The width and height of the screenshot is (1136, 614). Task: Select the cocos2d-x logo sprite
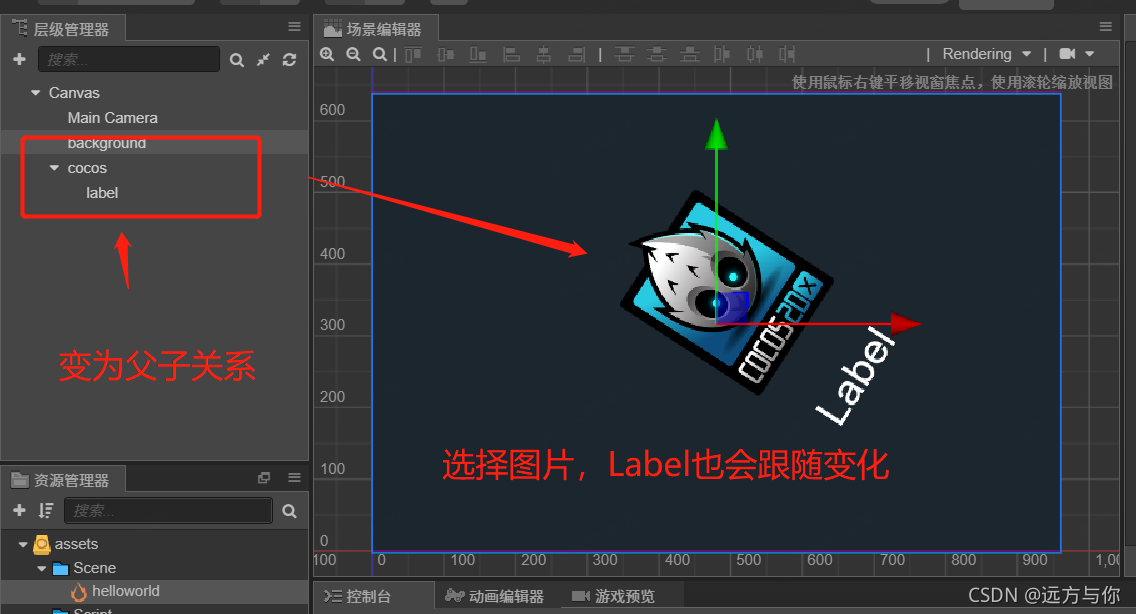[726, 293]
